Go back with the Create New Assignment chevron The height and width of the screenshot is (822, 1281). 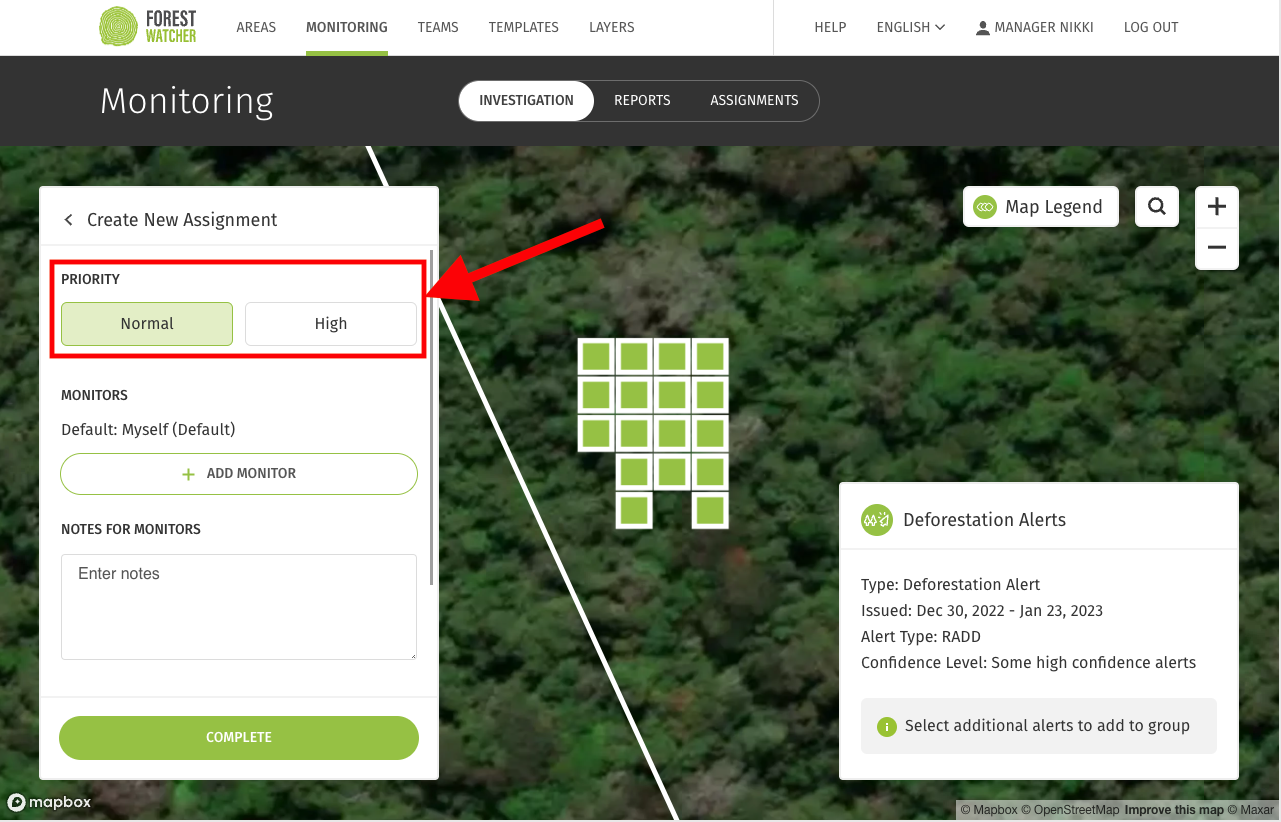(68, 219)
